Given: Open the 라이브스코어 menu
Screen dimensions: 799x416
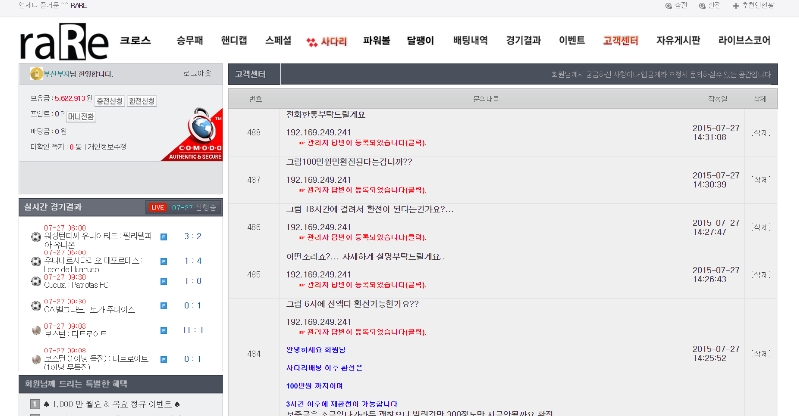Looking at the screenshot, I should pos(744,41).
